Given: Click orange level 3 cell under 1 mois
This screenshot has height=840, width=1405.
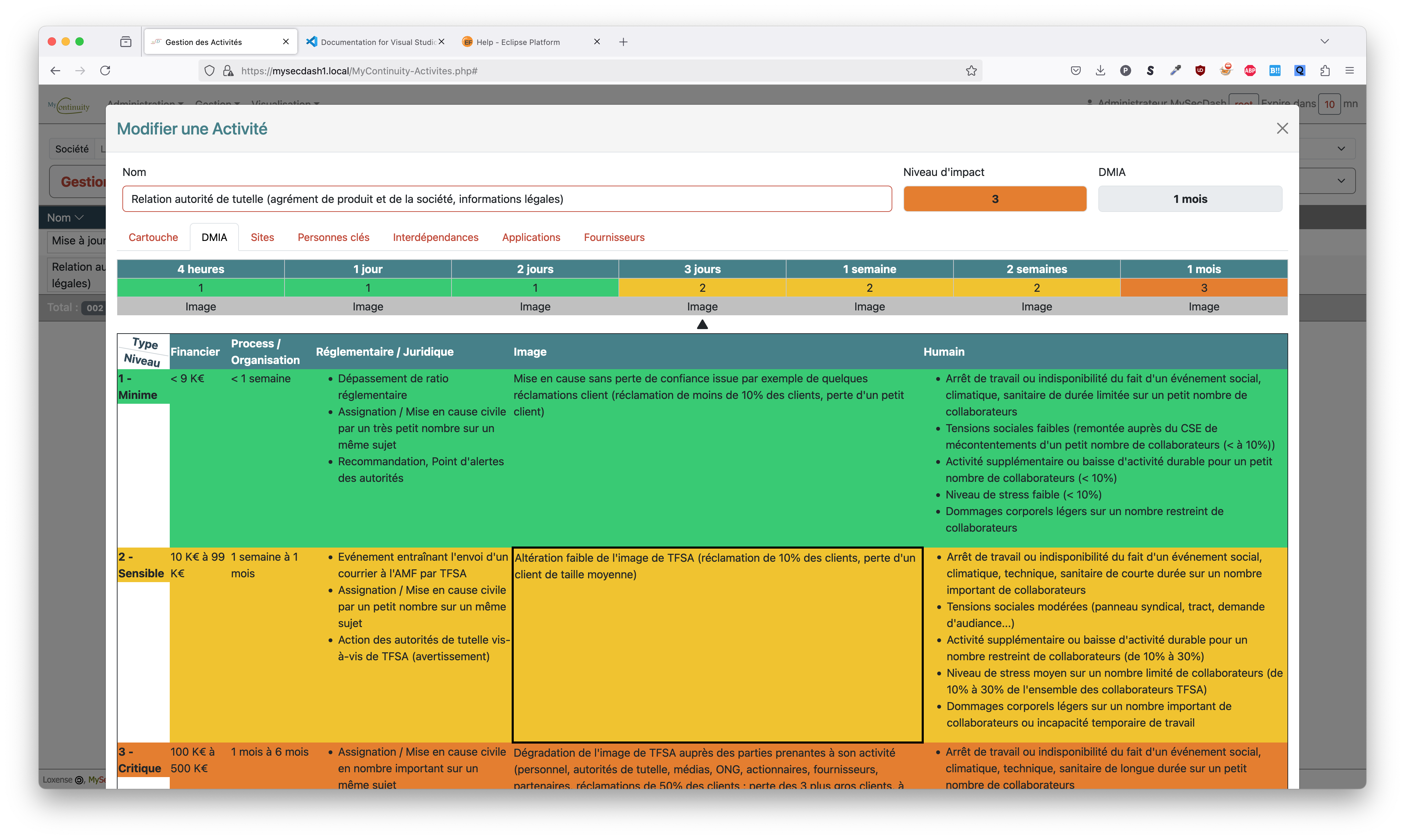Looking at the screenshot, I should click(x=1204, y=288).
